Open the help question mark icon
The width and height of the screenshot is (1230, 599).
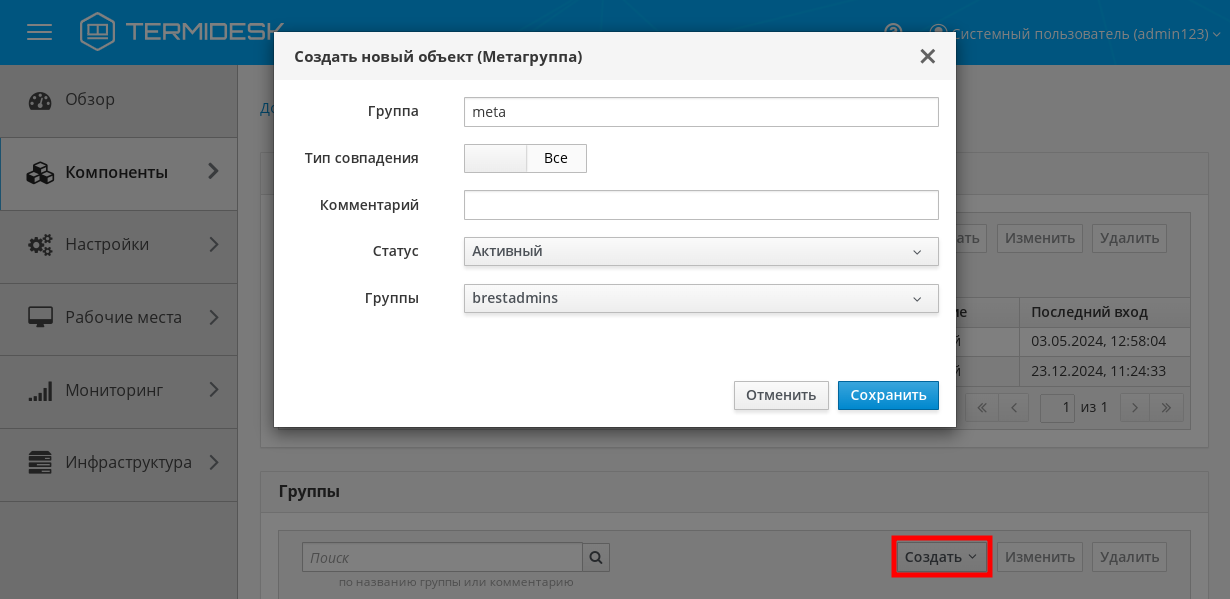pyautogui.click(x=894, y=33)
